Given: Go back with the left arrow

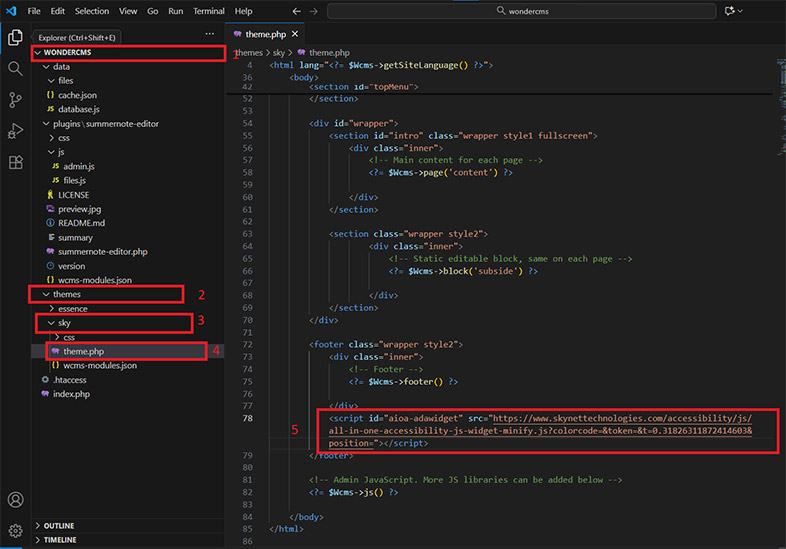Looking at the screenshot, I should pyautogui.click(x=296, y=11).
